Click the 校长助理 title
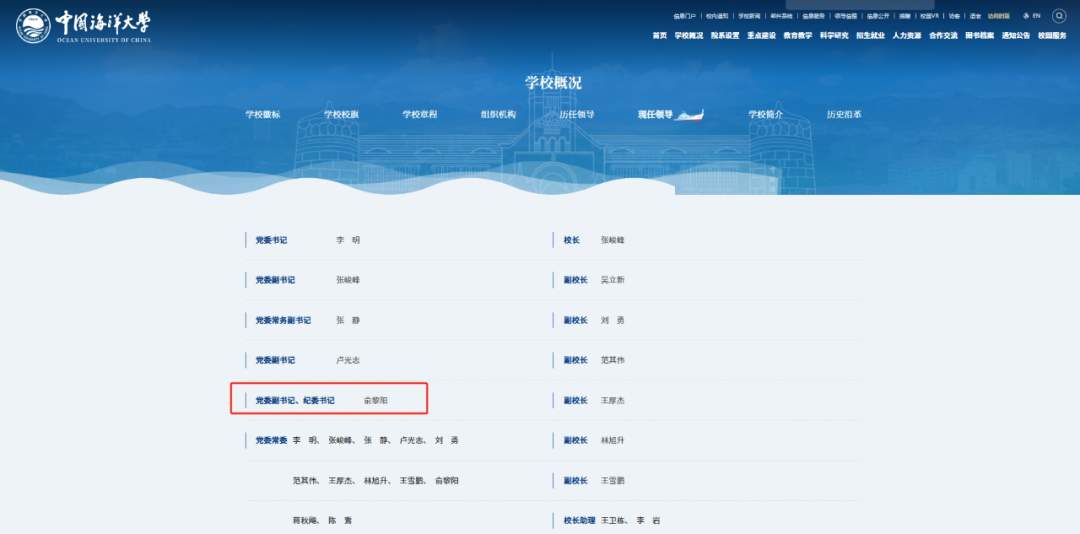 (x=581, y=521)
